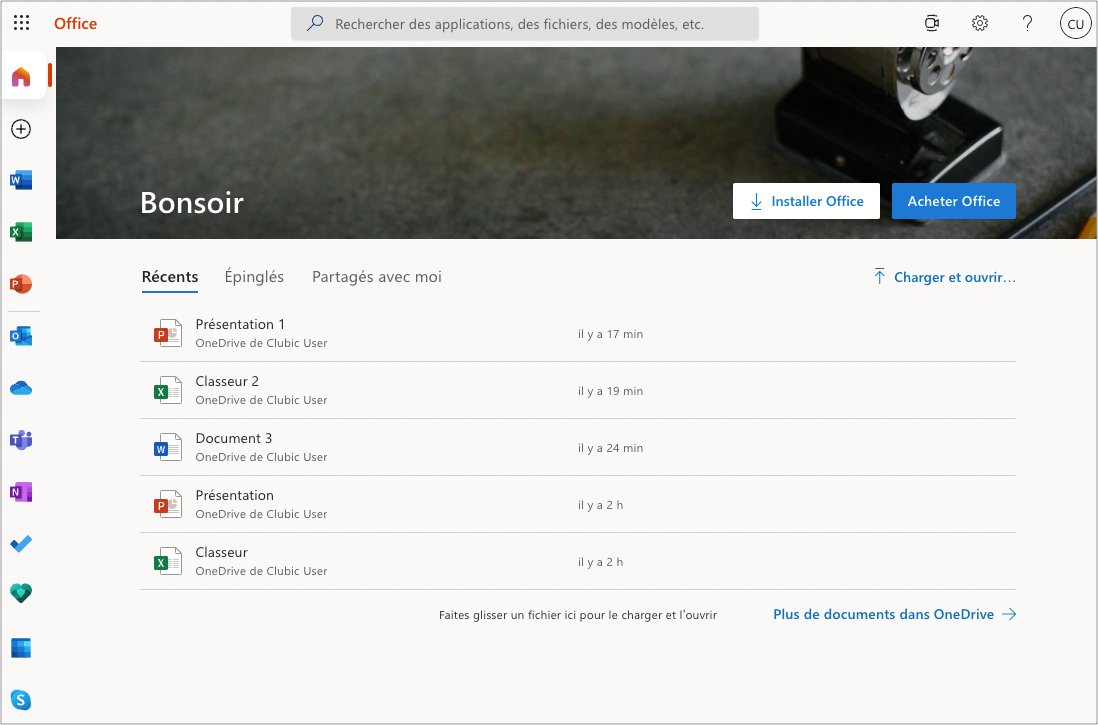
Task: Select the Accueil (home) icon
Action: 21,74
